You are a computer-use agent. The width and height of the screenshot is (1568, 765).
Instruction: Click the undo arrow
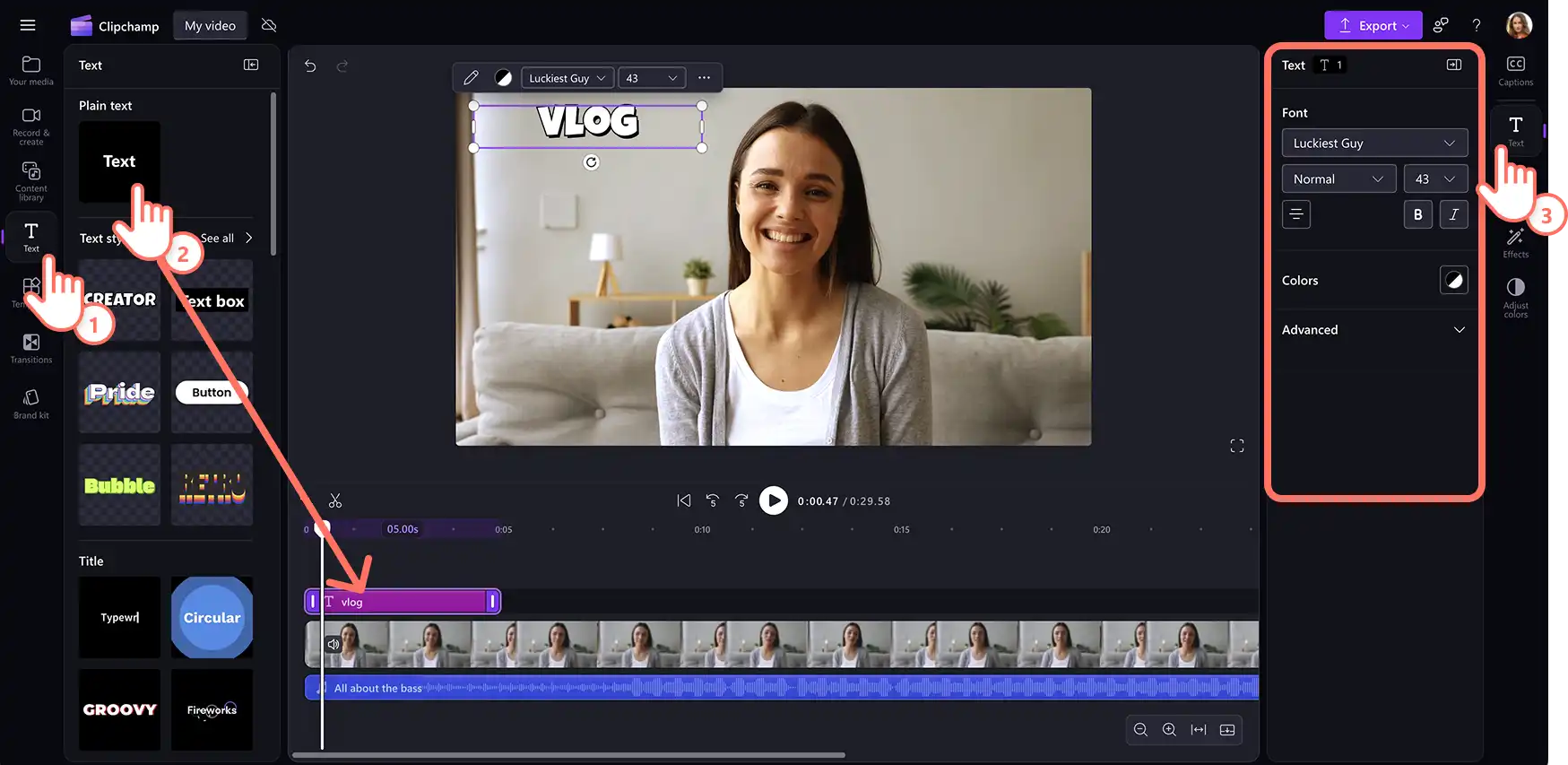coord(310,65)
